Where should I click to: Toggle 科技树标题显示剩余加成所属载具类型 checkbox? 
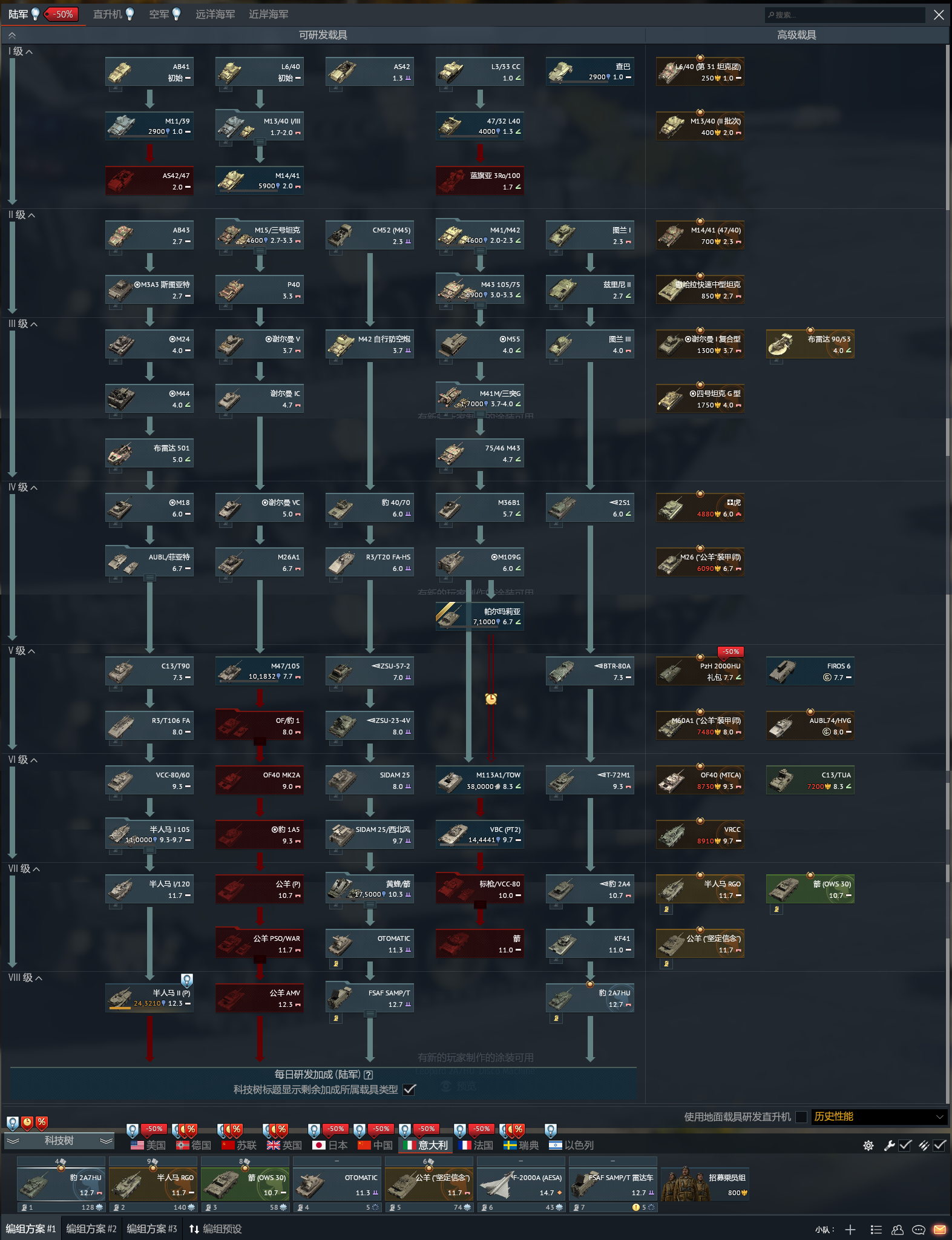pos(410,1089)
